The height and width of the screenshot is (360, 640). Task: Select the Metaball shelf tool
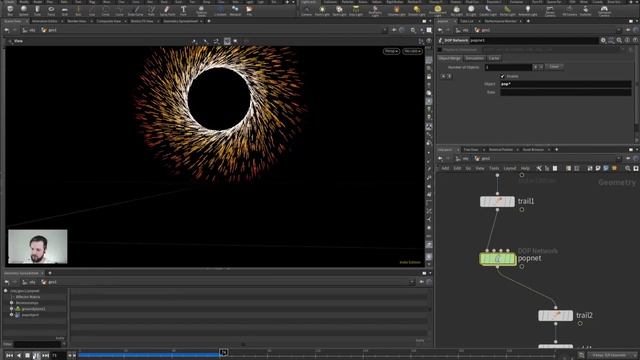tap(235, 10)
